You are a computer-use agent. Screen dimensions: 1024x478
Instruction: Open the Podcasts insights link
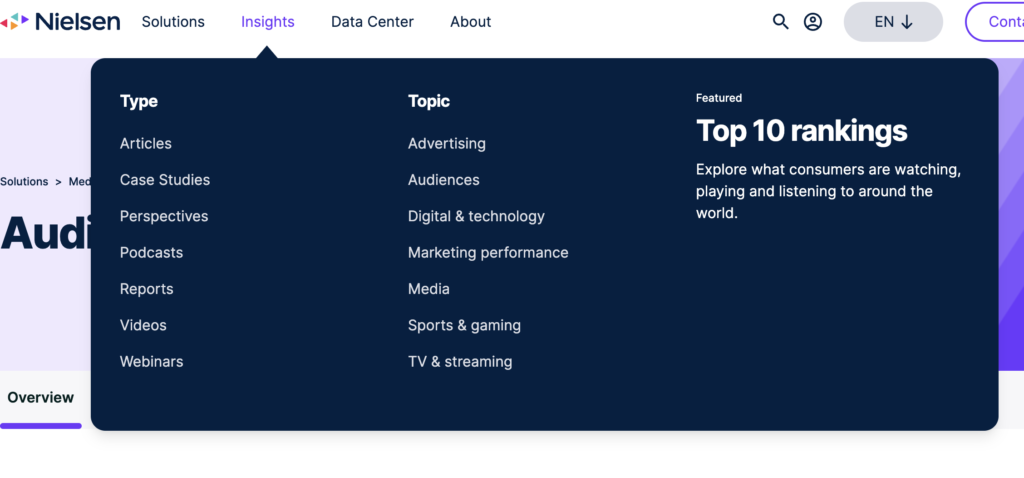coord(151,253)
